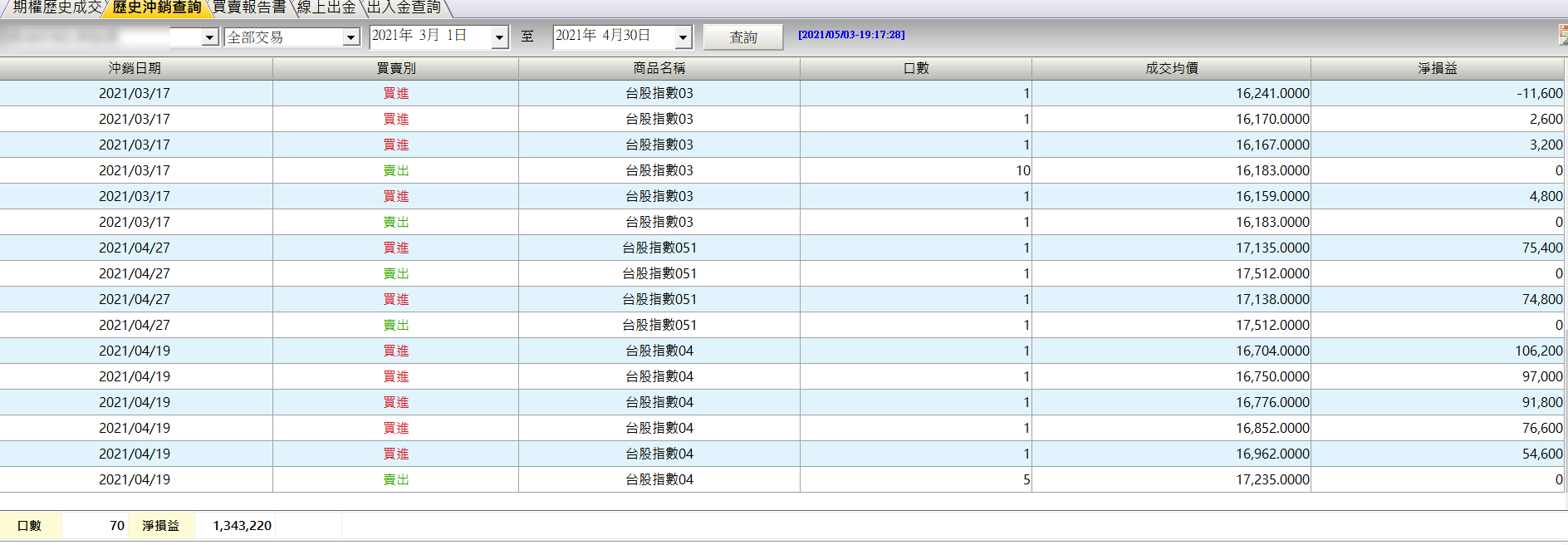Switch to the 出入金查詢 tab
Viewport: 1568px width, 545px height.
point(404,7)
